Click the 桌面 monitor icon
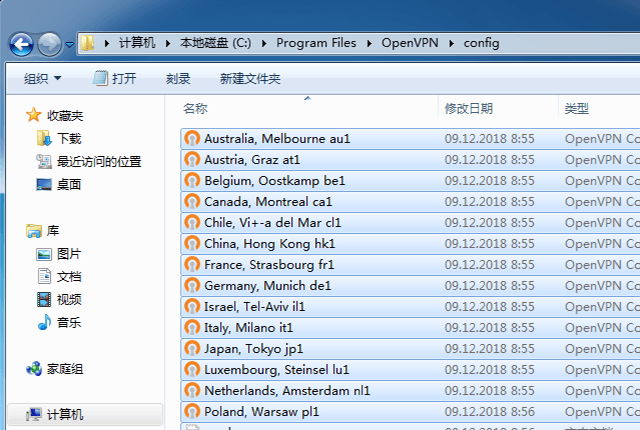Image resolution: width=640 pixels, height=430 pixels. coord(44,185)
